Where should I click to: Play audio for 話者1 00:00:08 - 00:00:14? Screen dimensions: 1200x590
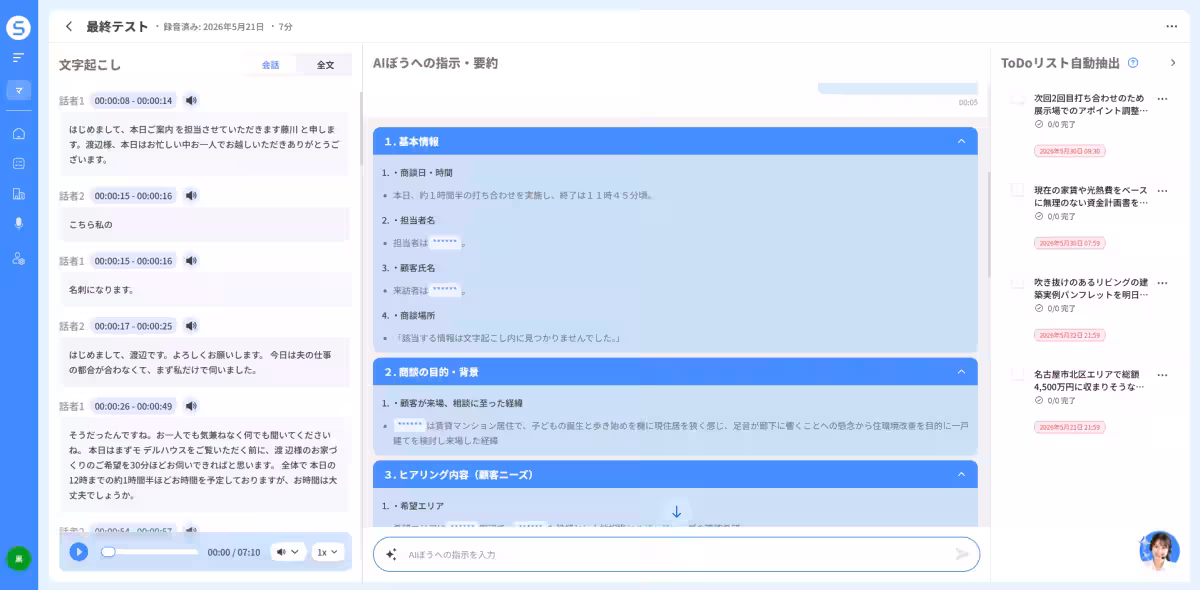pos(191,100)
